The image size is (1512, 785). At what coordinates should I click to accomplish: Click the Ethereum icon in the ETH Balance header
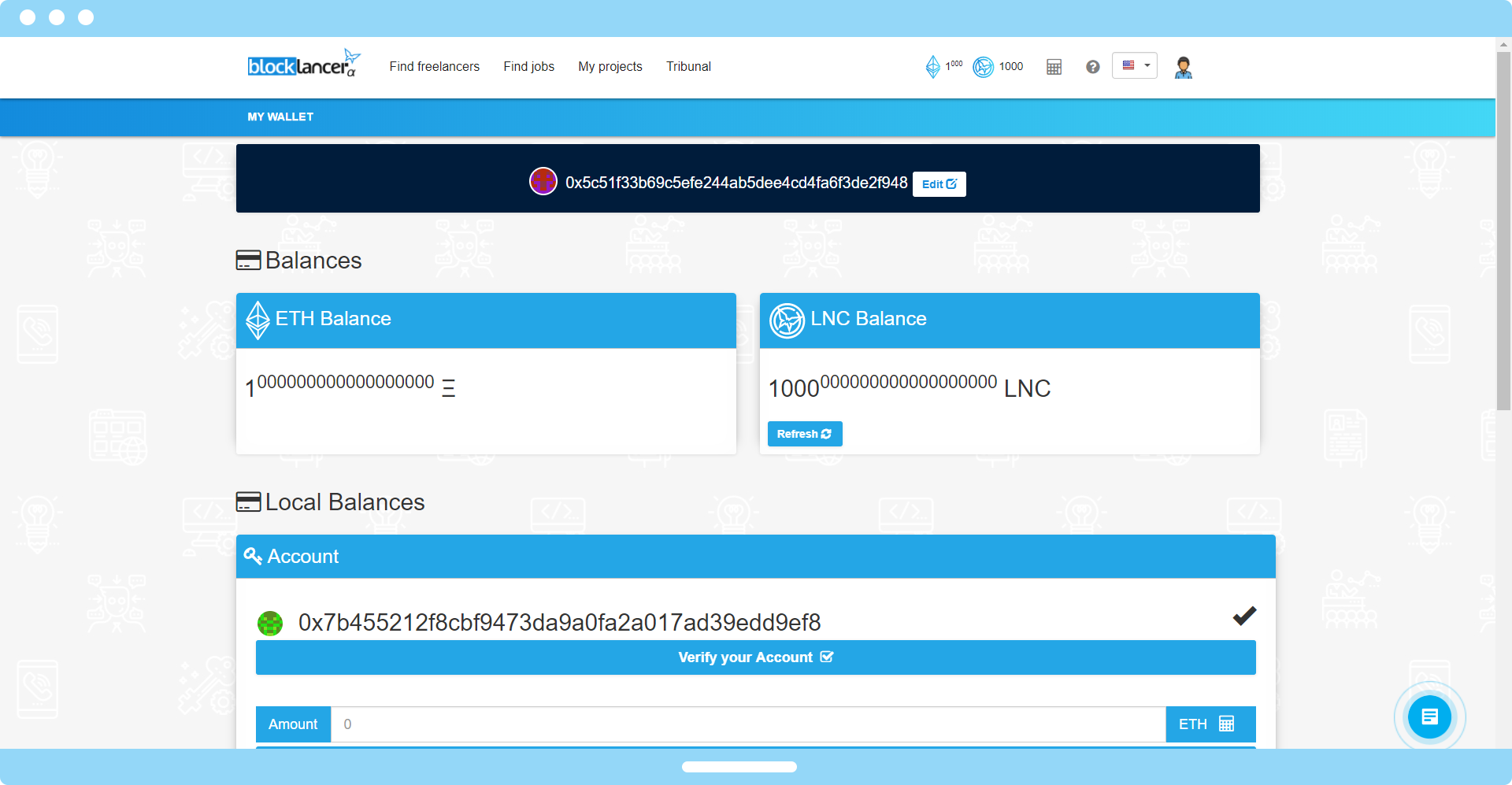coord(258,320)
